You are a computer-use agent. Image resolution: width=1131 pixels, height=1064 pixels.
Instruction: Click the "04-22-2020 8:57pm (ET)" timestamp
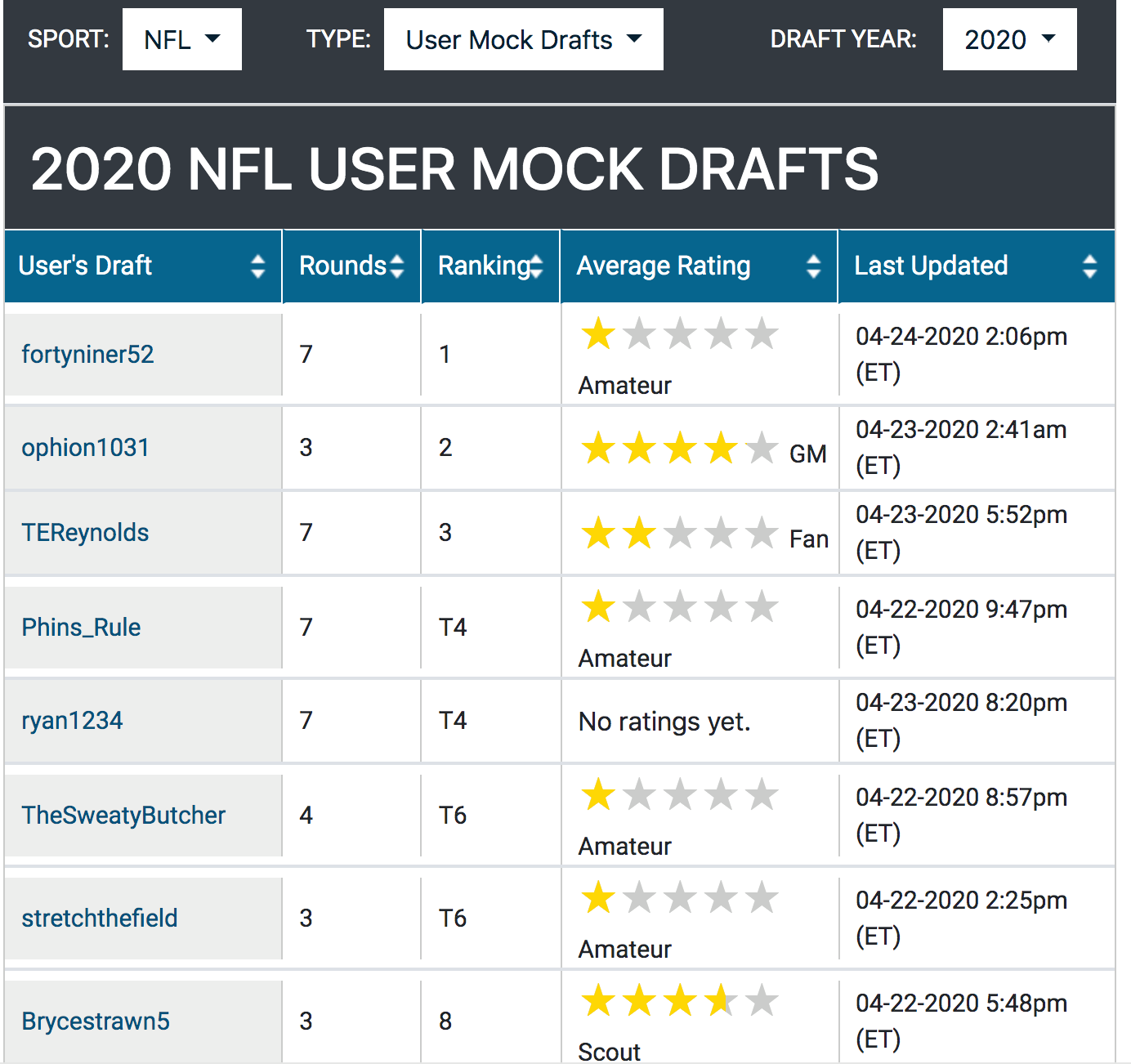(x=962, y=815)
